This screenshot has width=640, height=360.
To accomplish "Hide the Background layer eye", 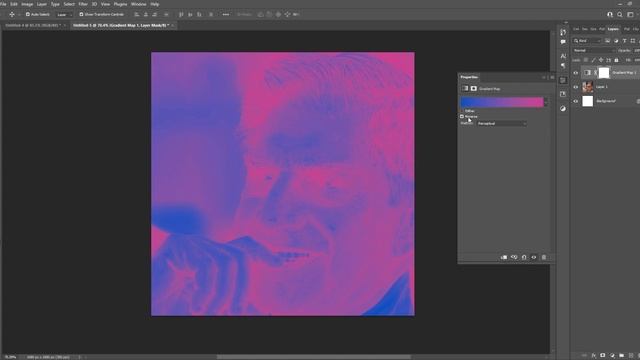I will click(x=576, y=101).
